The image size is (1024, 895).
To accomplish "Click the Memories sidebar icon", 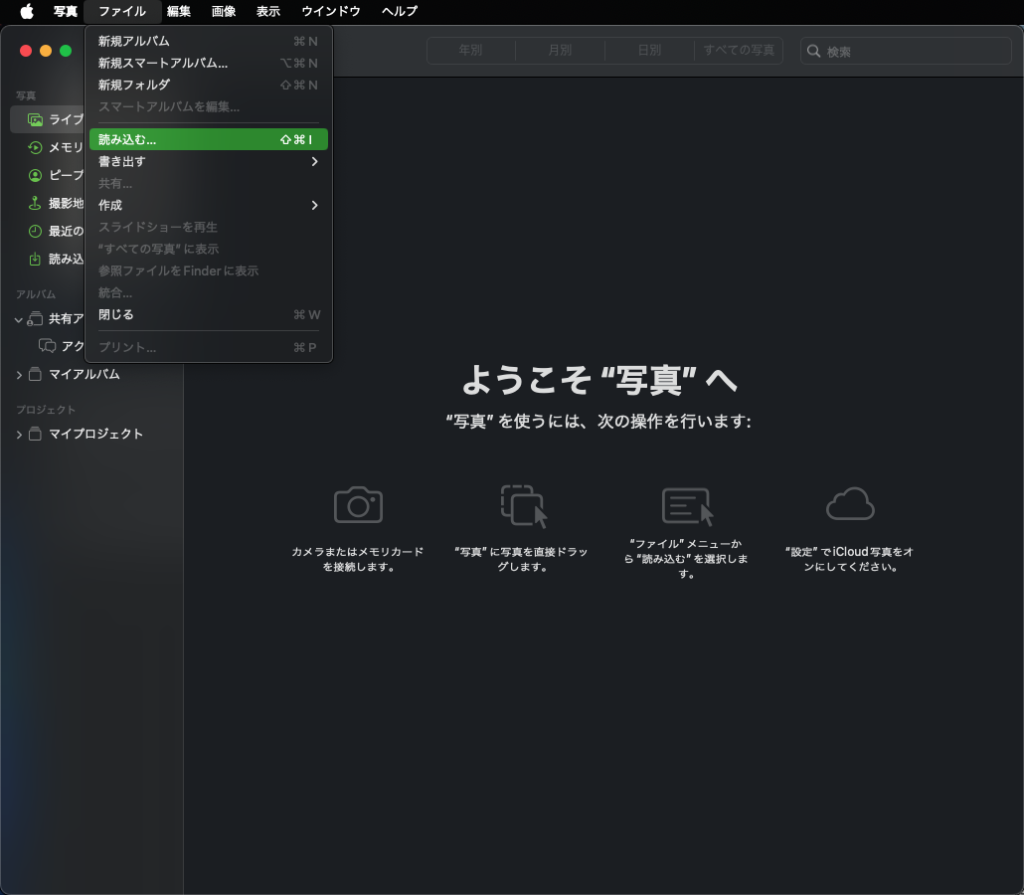I will point(35,148).
